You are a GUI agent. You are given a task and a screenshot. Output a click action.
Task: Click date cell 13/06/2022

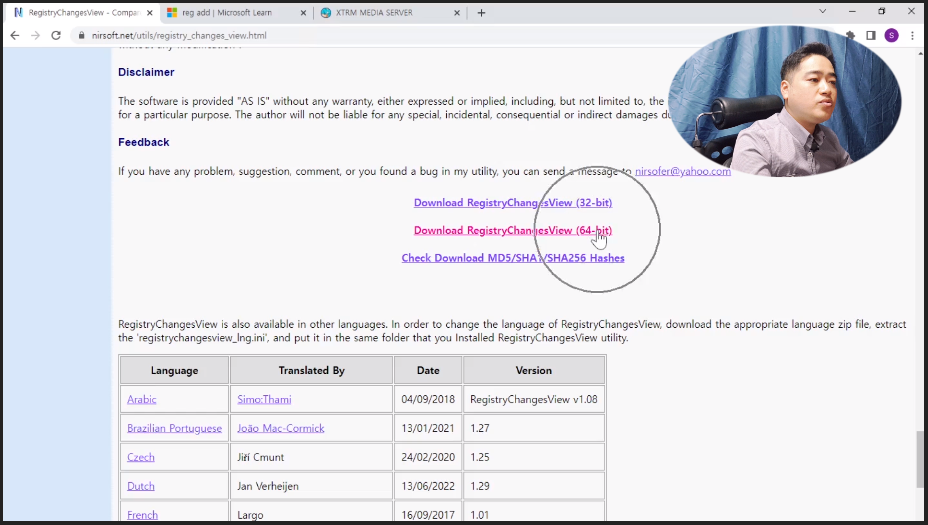428,486
